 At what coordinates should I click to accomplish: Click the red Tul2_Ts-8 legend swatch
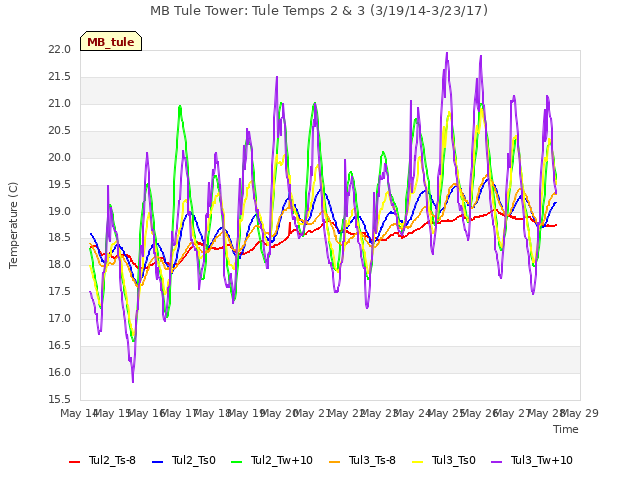tap(75, 462)
